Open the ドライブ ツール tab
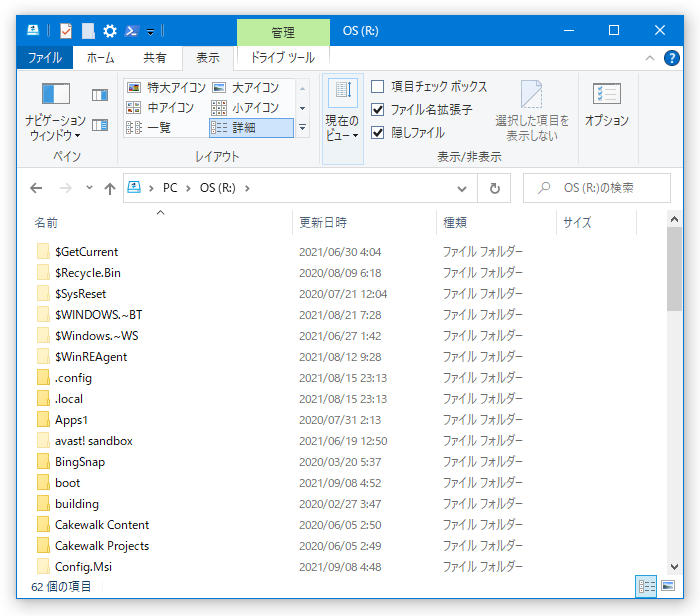The height and width of the screenshot is (616, 700). point(283,58)
